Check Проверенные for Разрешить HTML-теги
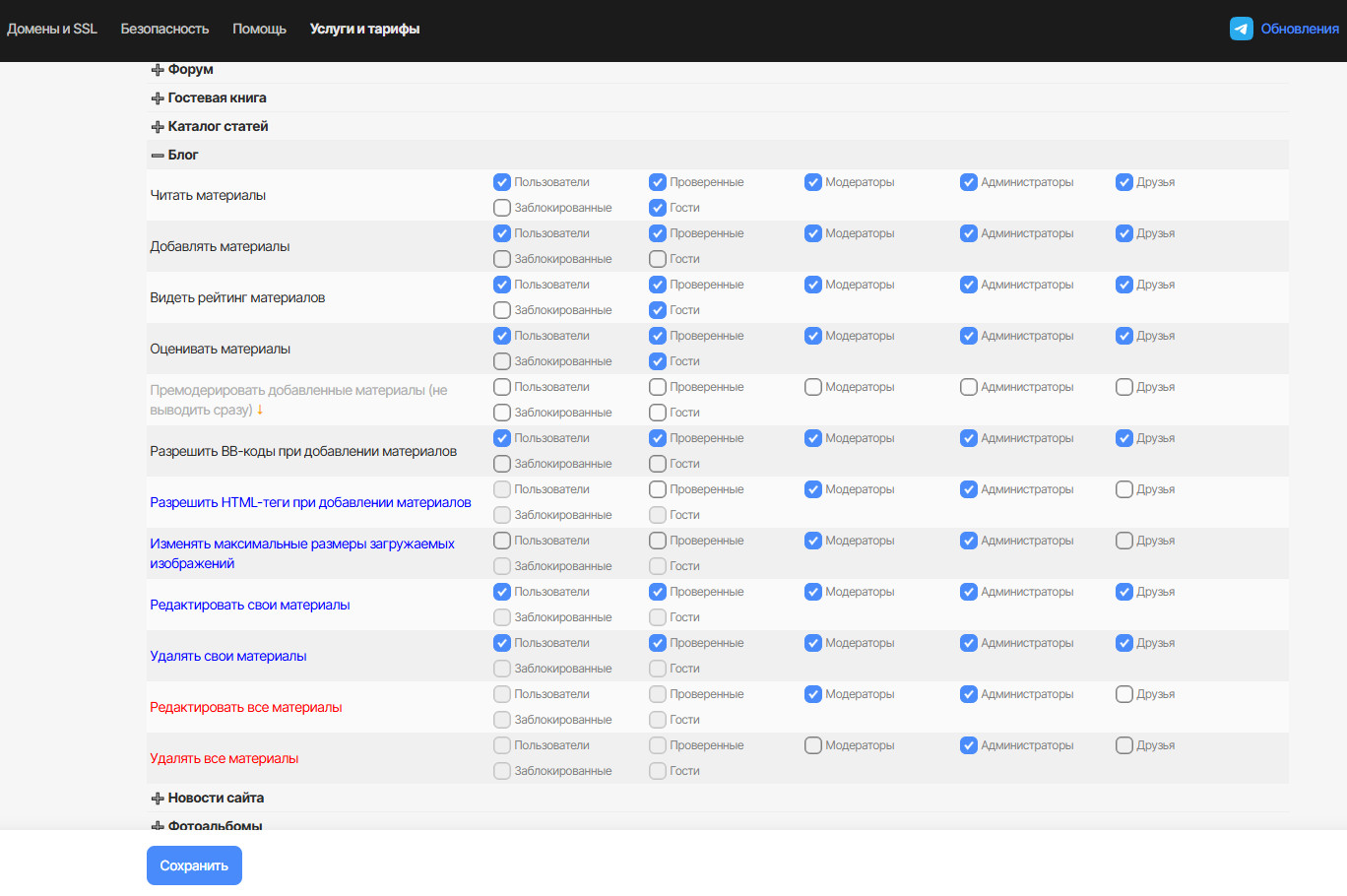The height and width of the screenshot is (896, 1347). pyautogui.click(x=658, y=489)
